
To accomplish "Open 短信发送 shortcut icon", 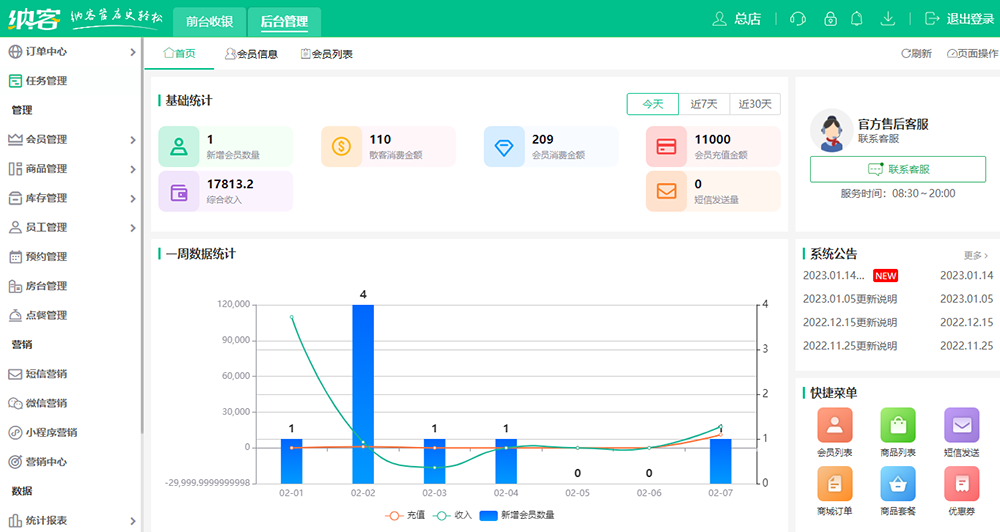I will 961,425.
